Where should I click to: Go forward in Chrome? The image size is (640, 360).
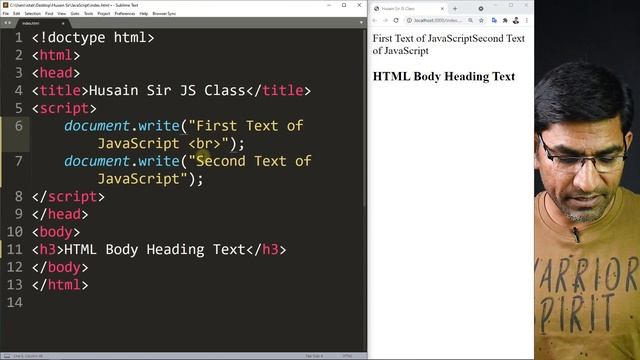(385, 20)
